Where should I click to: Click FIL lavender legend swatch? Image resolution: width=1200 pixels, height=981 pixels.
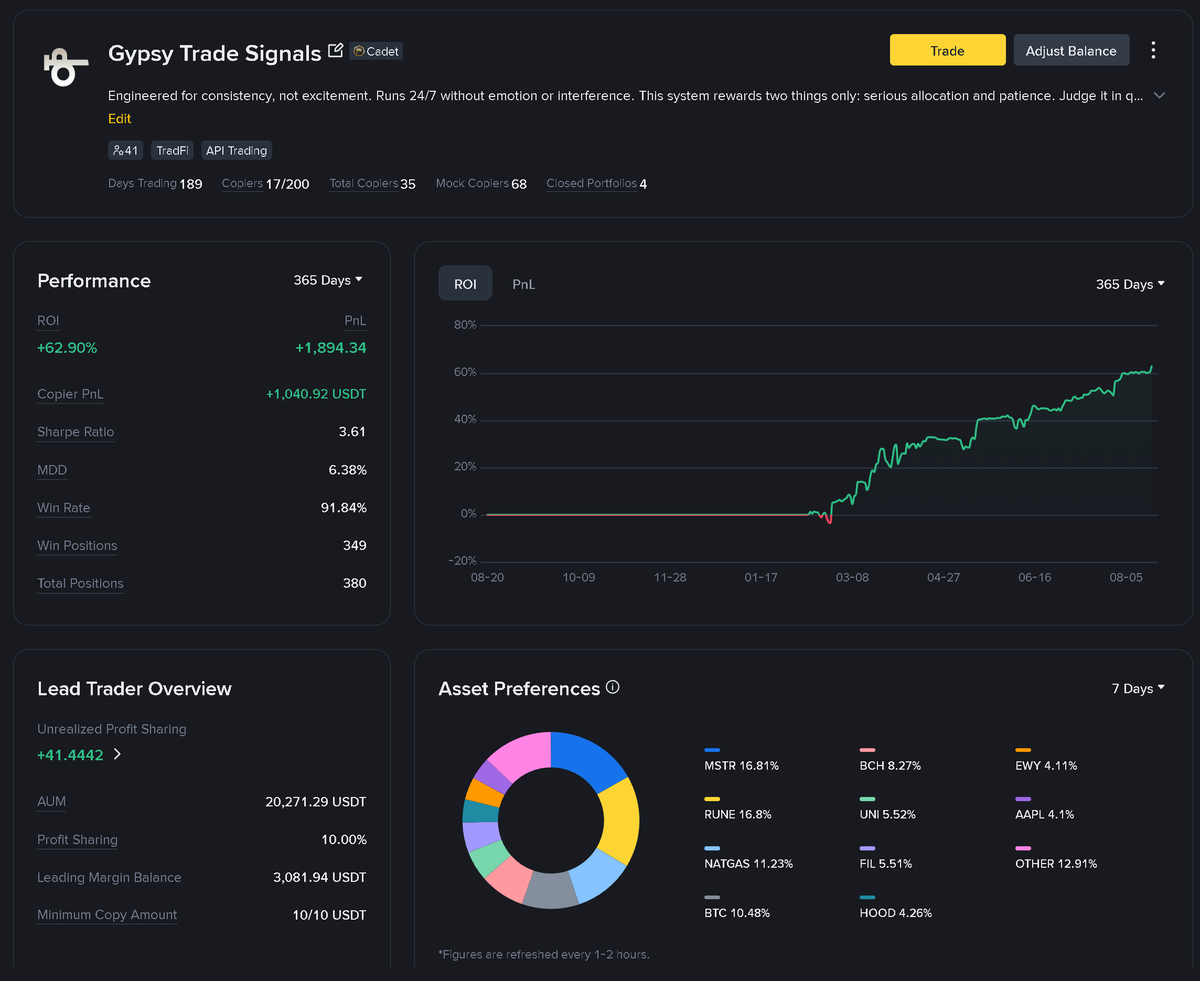(867, 848)
